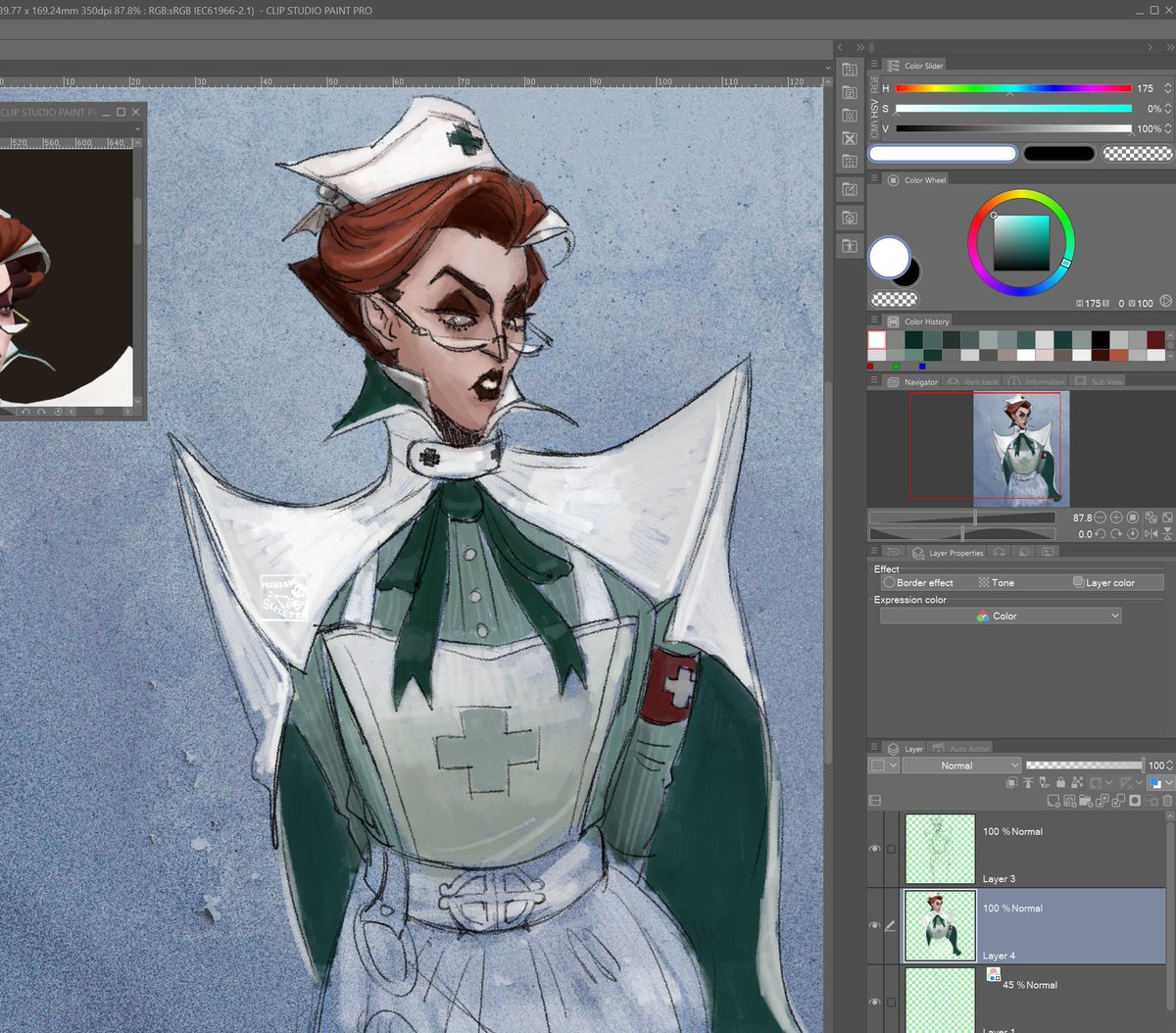Set as draft layer toggle
The image size is (1176, 1033).
tap(1045, 783)
